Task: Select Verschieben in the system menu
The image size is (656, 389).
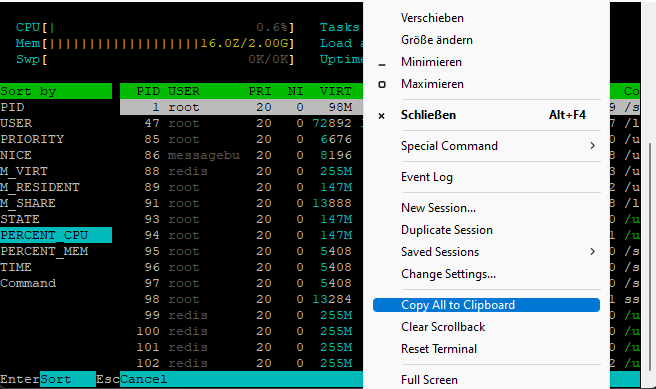Action: (486, 18)
